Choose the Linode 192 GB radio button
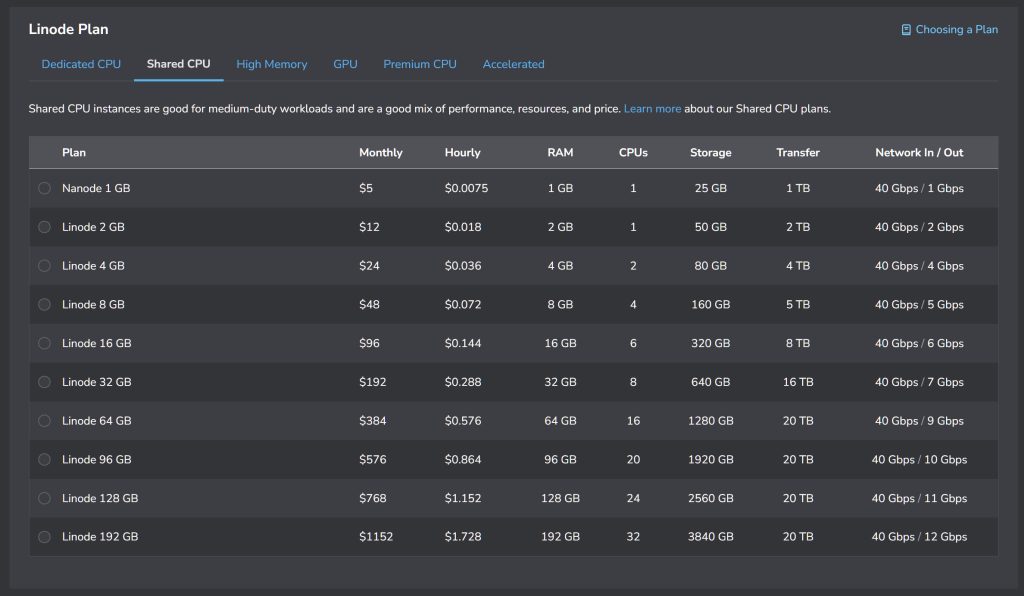1024x596 pixels. 44,537
